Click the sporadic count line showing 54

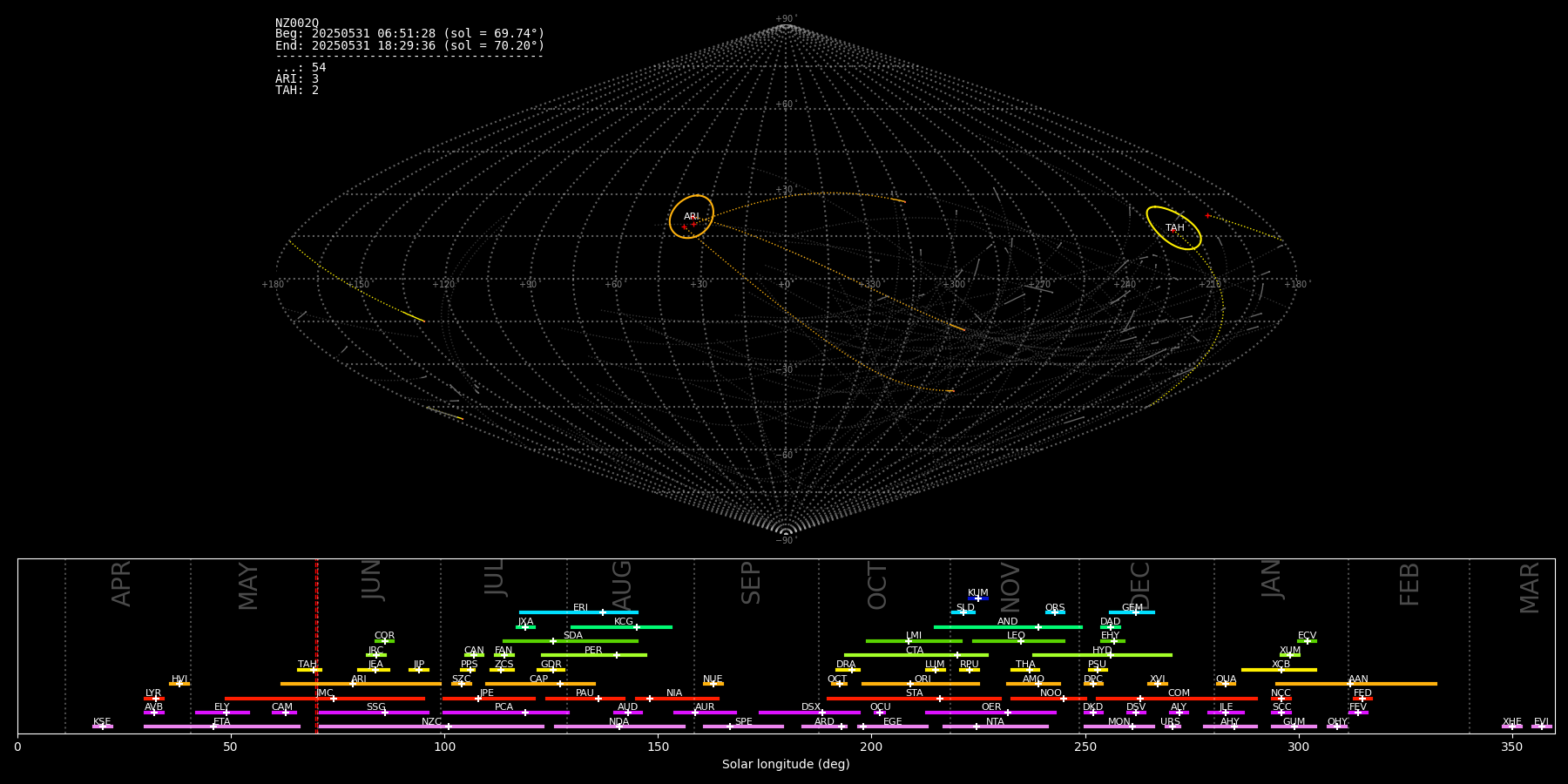301,68
